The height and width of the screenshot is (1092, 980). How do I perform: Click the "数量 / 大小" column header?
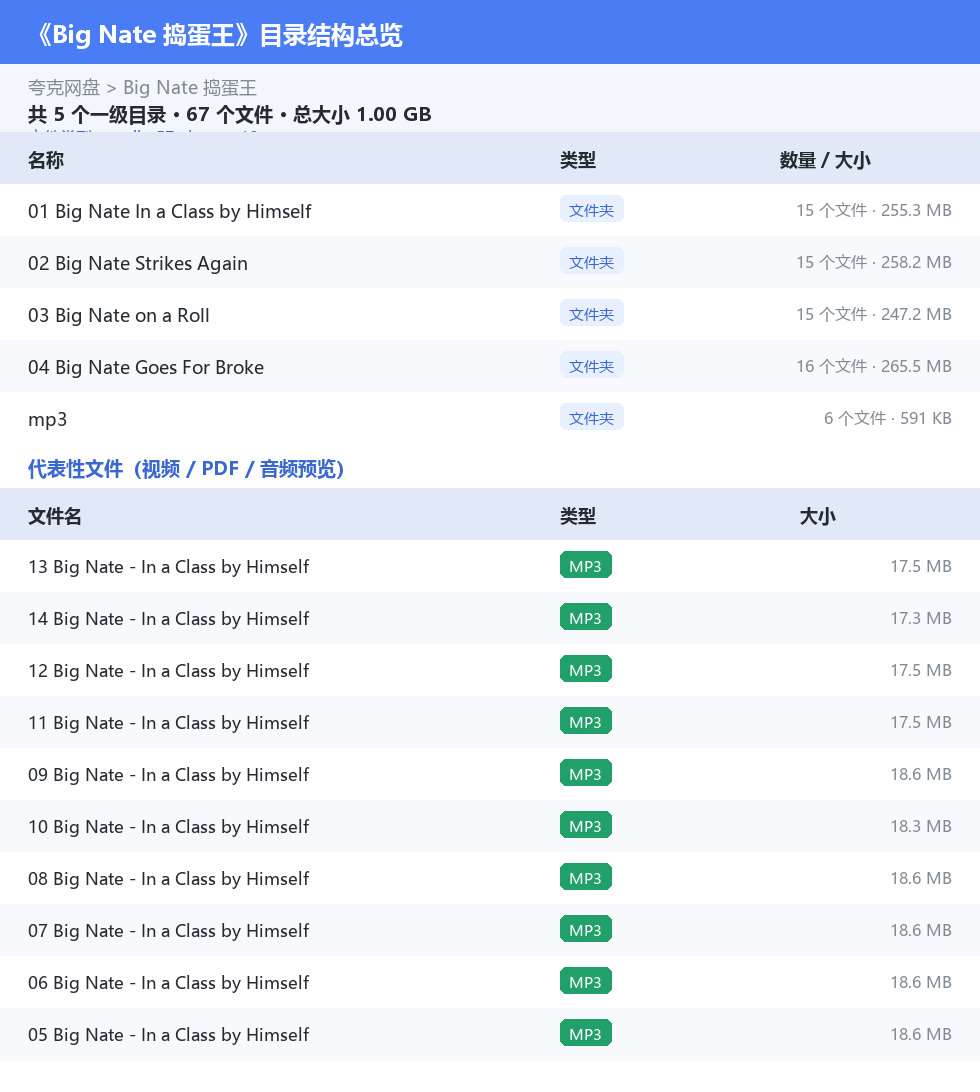(x=825, y=160)
